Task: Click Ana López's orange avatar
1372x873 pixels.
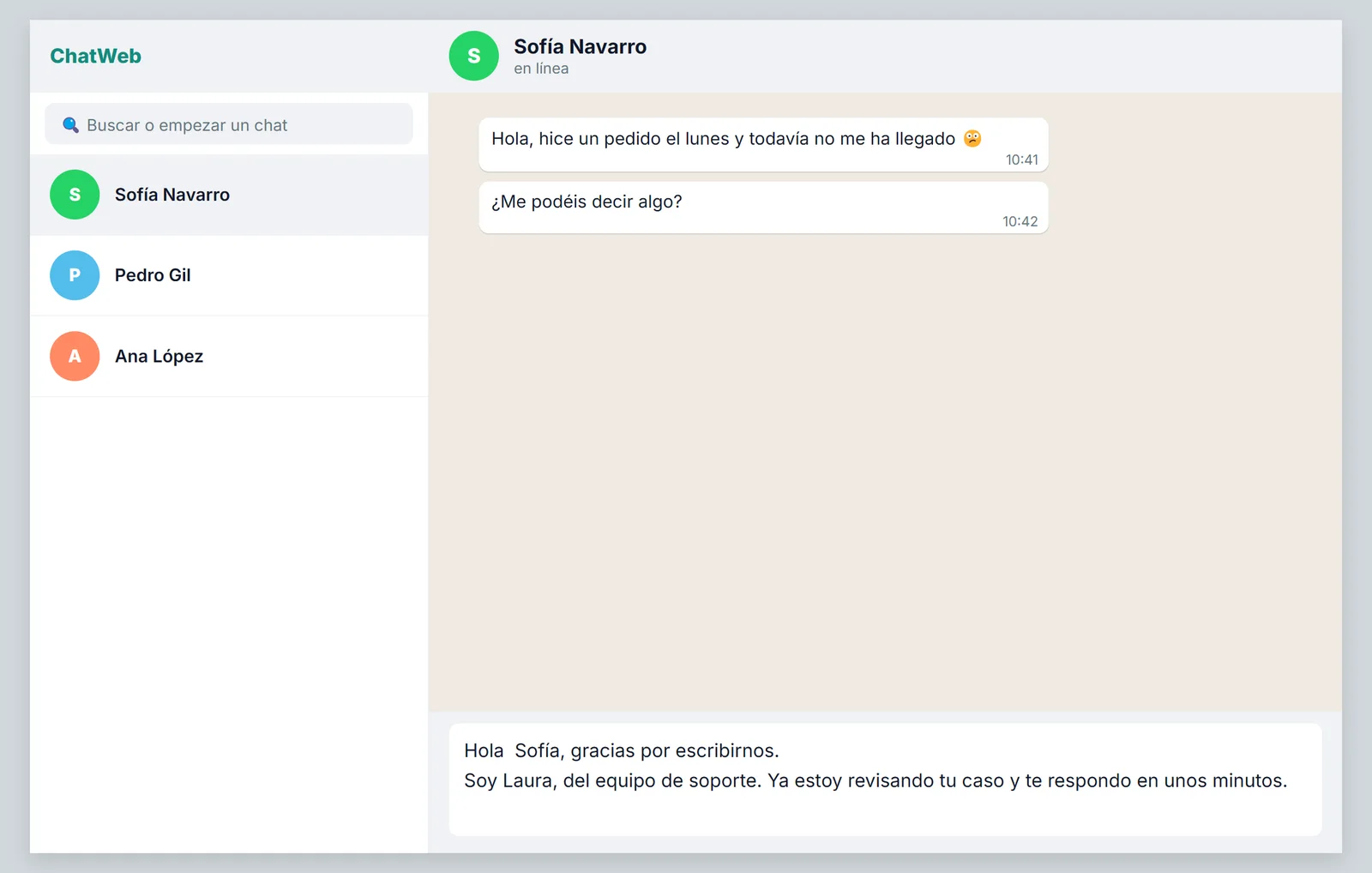Action: [75, 356]
